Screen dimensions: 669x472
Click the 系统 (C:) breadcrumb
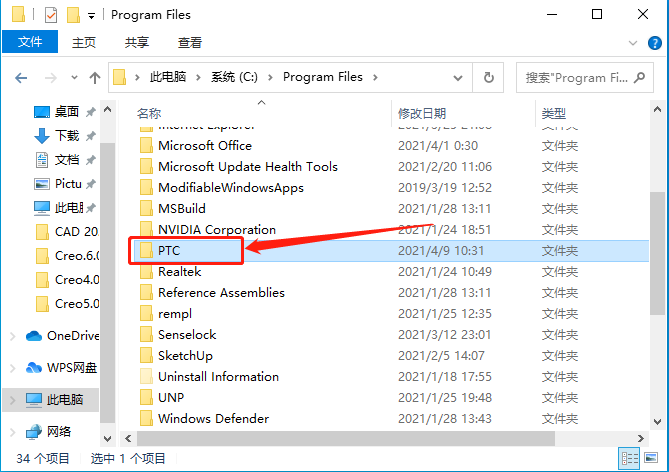[234, 77]
